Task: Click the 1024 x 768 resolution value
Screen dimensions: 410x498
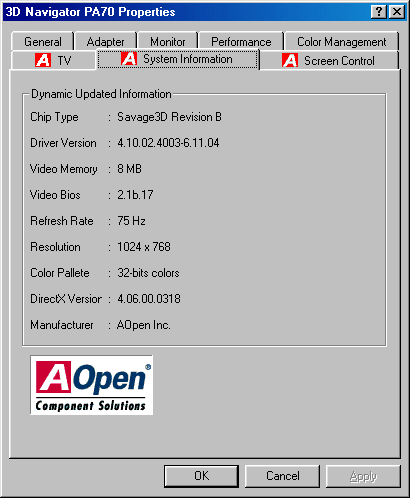Action: pyautogui.click(x=144, y=247)
